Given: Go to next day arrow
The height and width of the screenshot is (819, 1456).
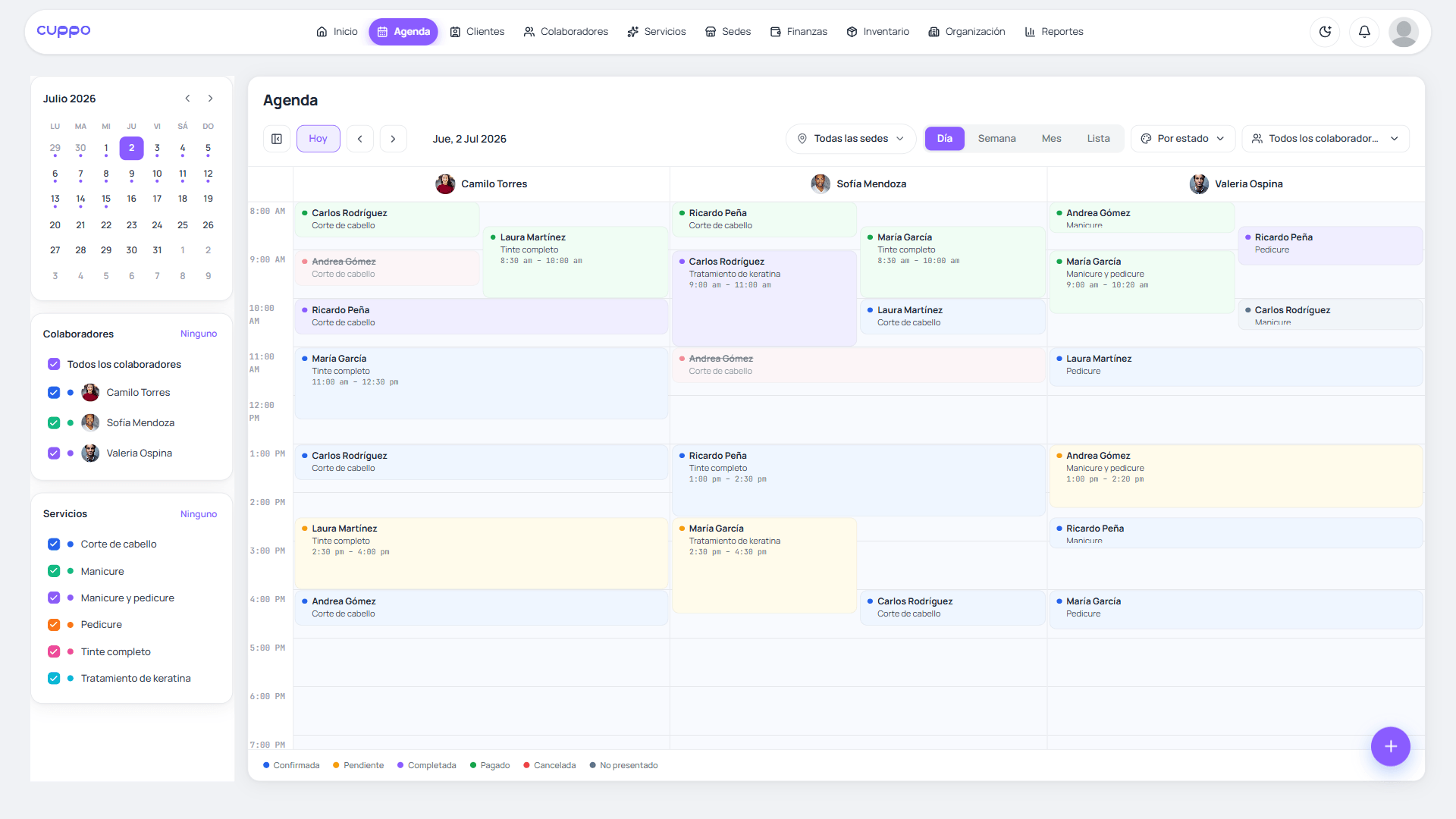Looking at the screenshot, I should [393, 139].
